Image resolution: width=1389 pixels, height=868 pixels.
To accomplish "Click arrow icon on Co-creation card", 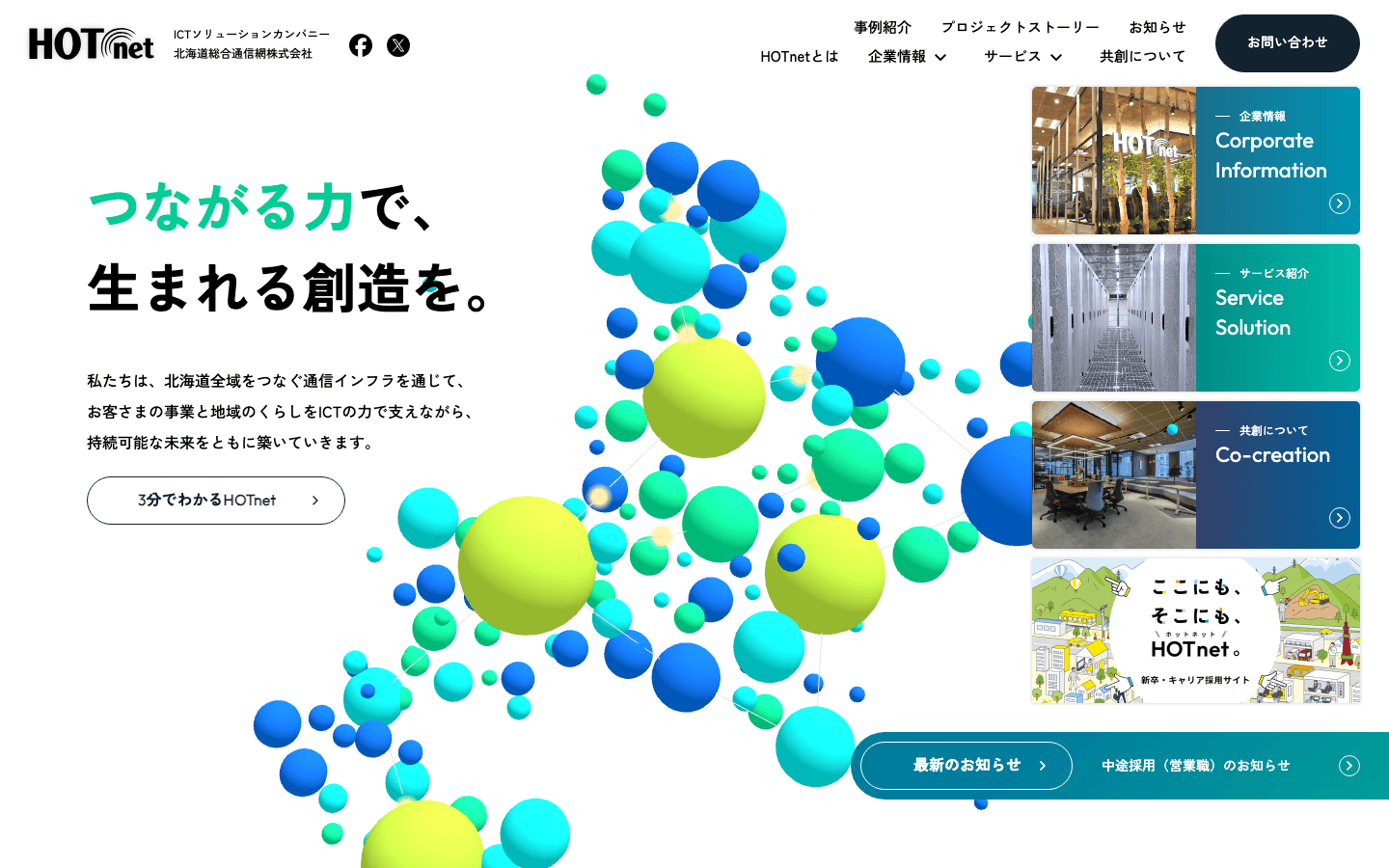I will tap(1340, 518).
